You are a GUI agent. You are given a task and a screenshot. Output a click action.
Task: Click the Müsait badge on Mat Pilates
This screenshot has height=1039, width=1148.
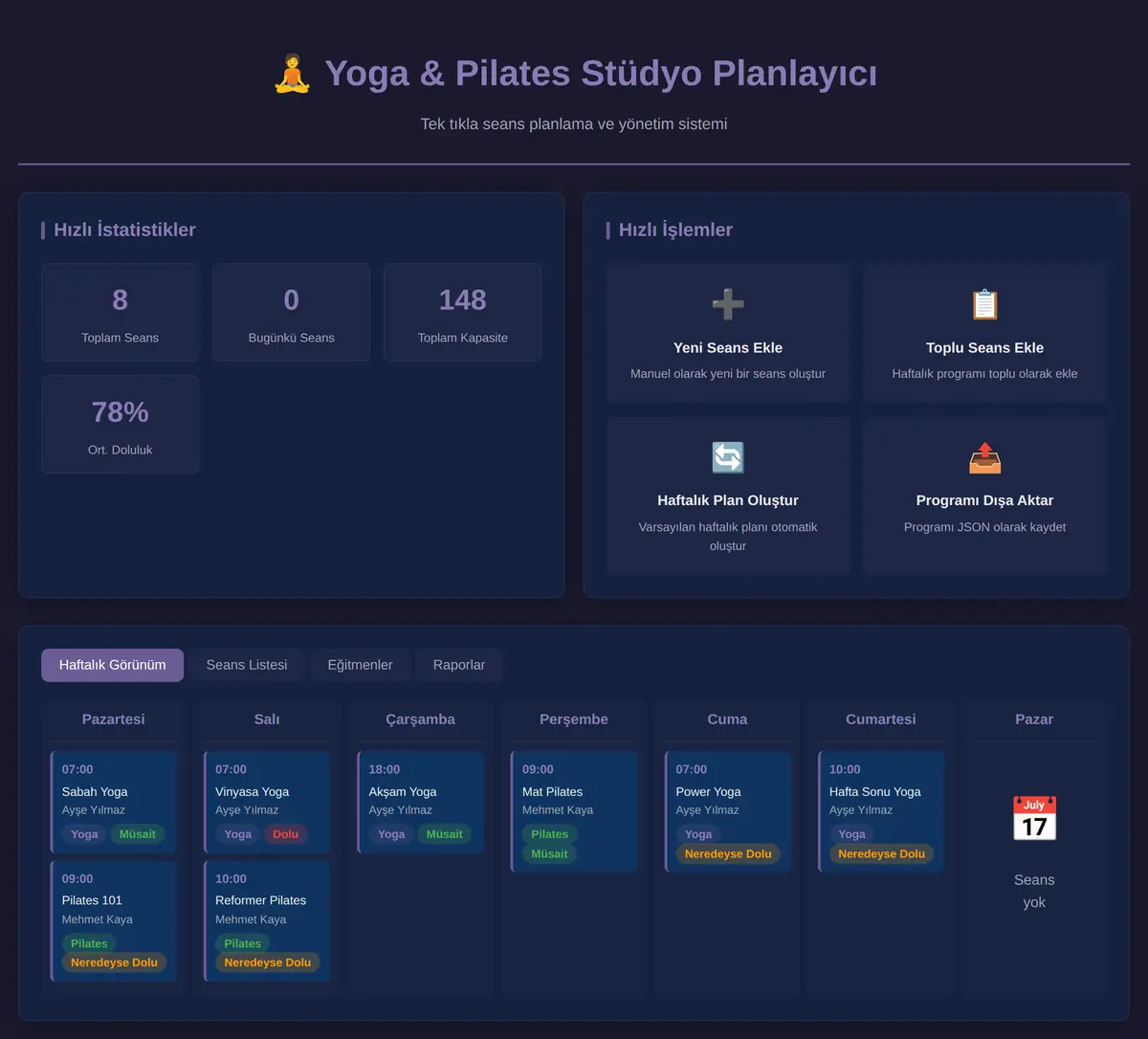(549, 853)
